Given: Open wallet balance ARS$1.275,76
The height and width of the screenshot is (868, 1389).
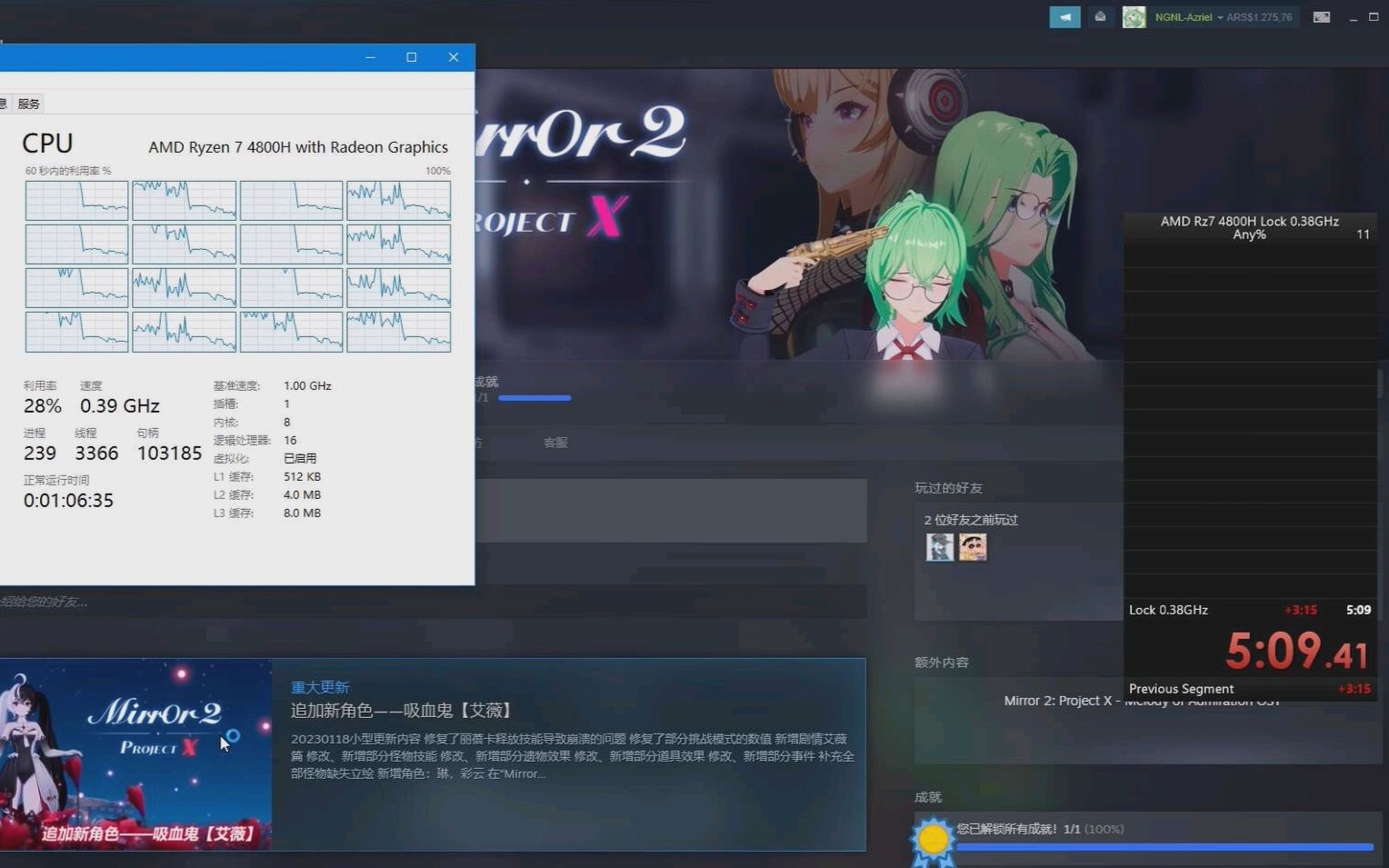Looking at the screenshot, I should (1259, 17).
